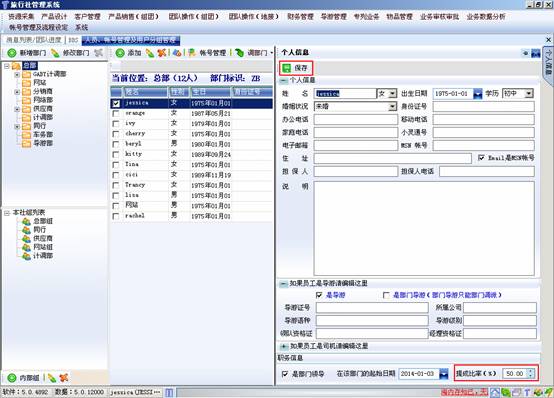The image size is (554, 398).
Task: Check the checkbox for the cherry row
Action: click(x=116, y=134)
